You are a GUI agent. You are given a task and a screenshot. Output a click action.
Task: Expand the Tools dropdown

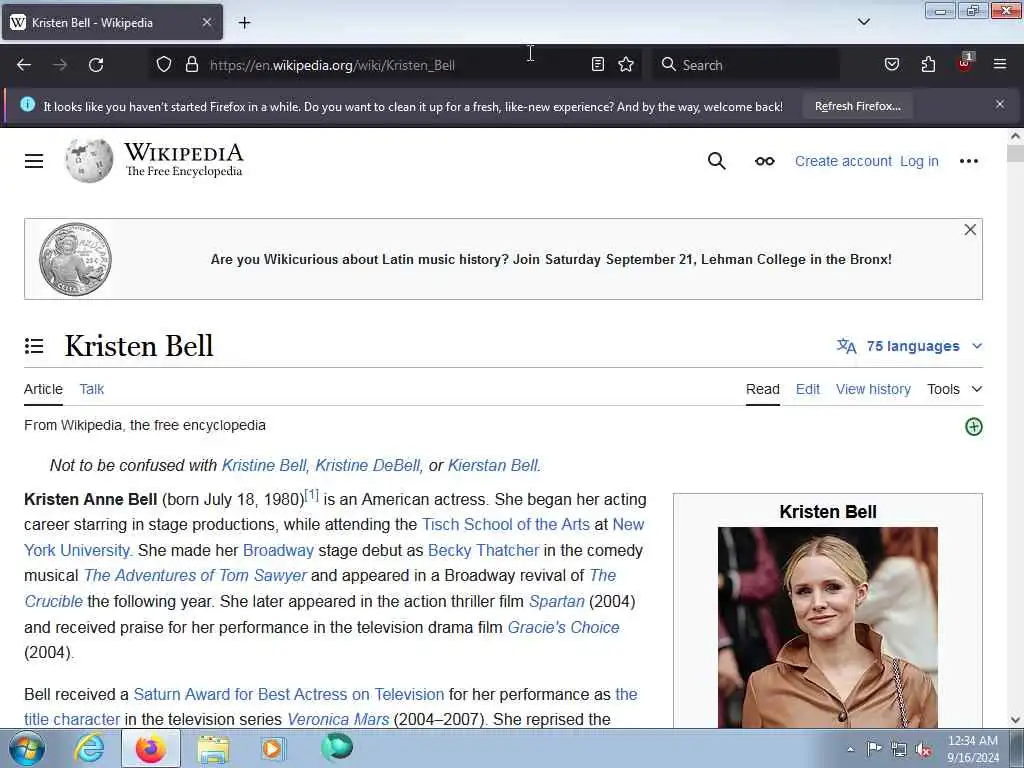[954, 389]
